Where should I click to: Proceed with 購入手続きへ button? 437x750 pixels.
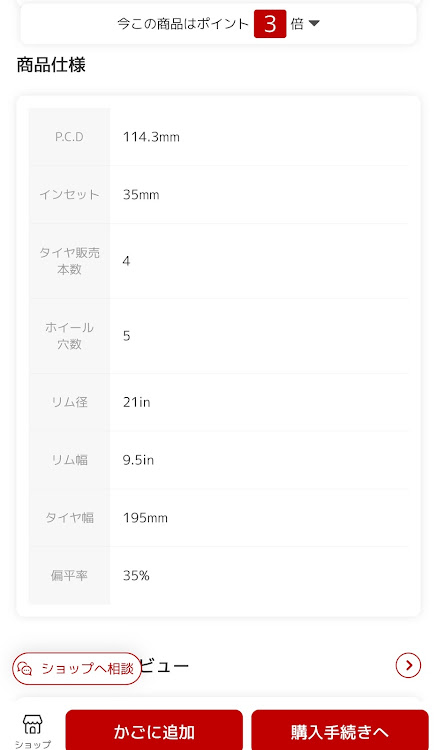pos(340,730)
